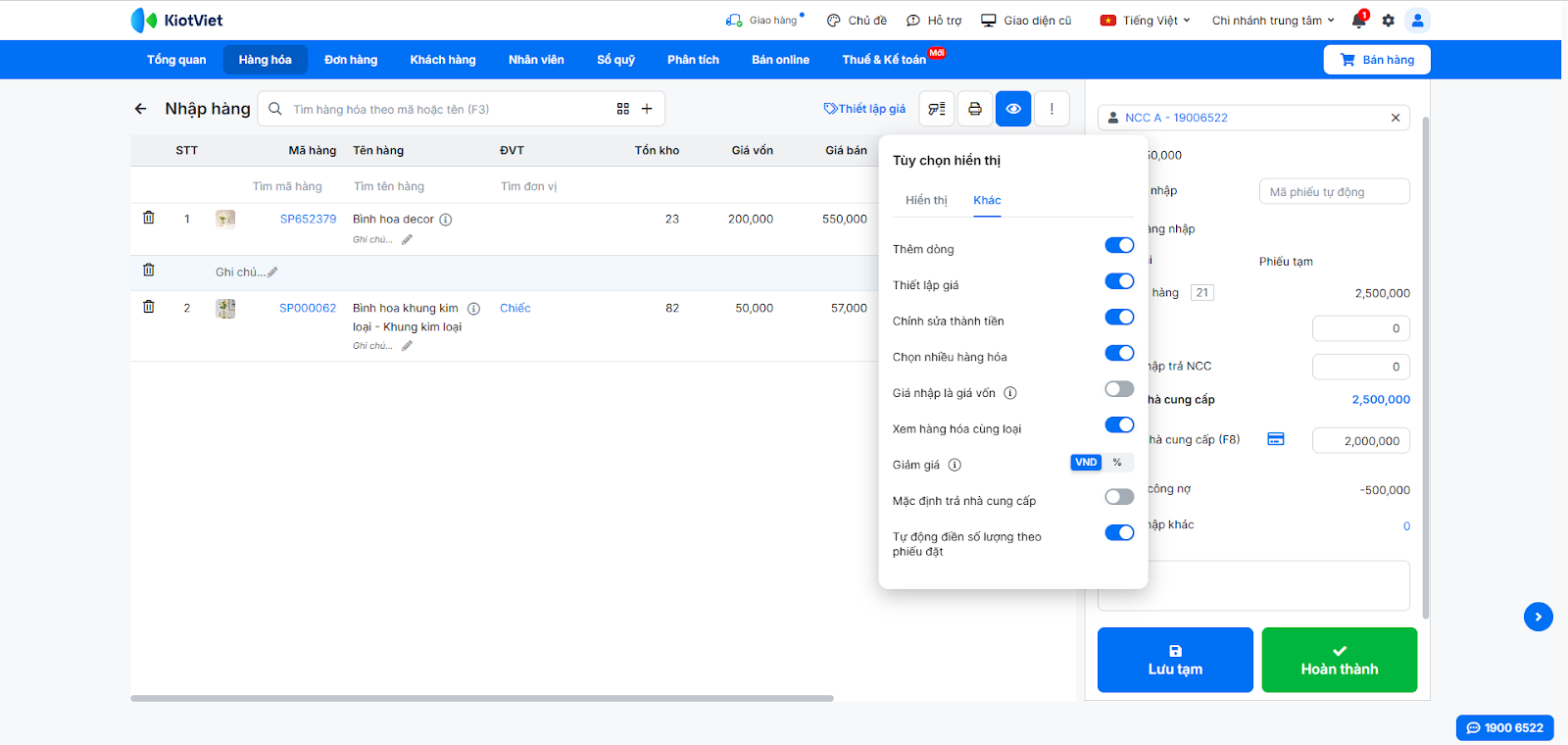Call hotline 1900 6522 button
1568x745 pixels.
coord(1504,727)
